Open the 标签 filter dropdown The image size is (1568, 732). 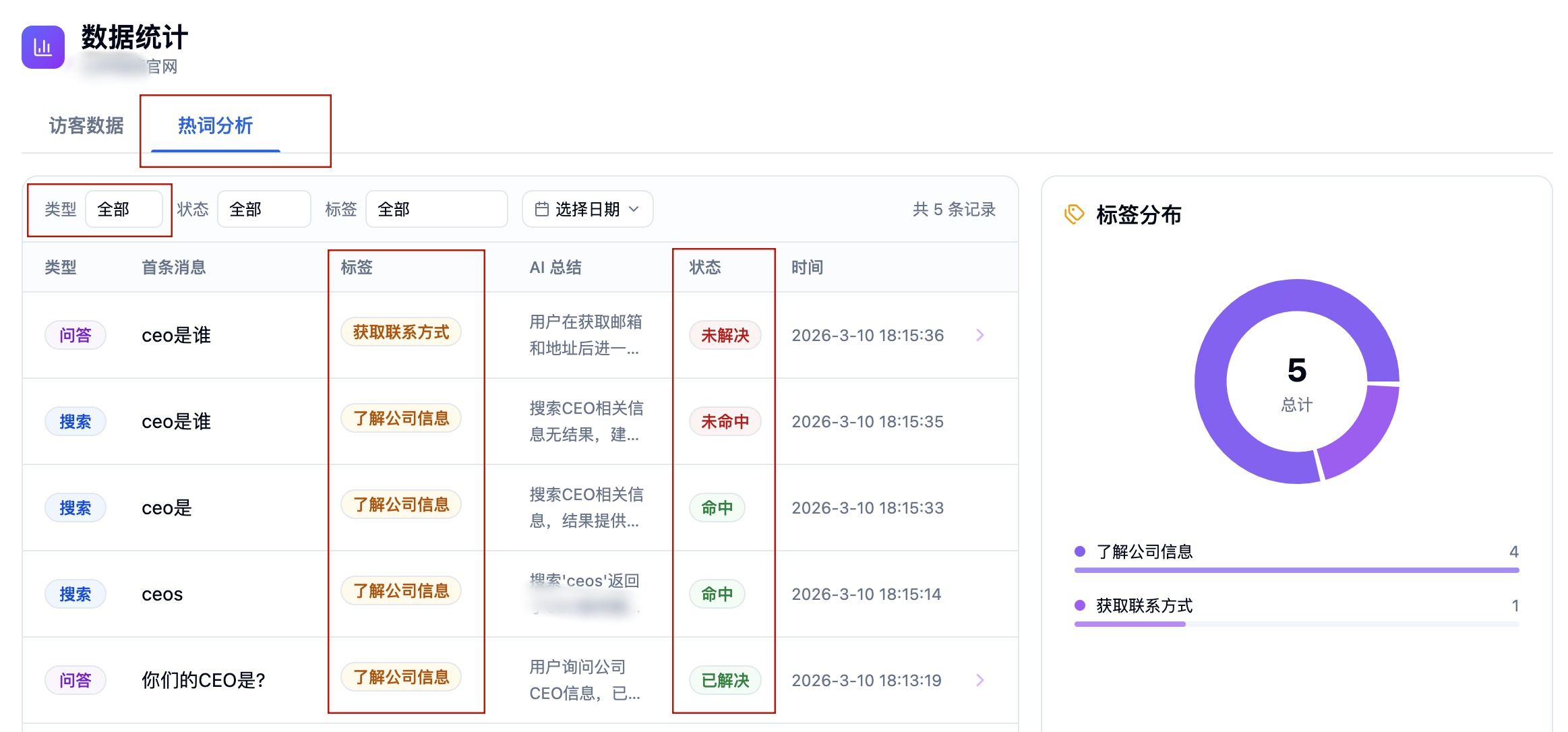coord(436,209)
